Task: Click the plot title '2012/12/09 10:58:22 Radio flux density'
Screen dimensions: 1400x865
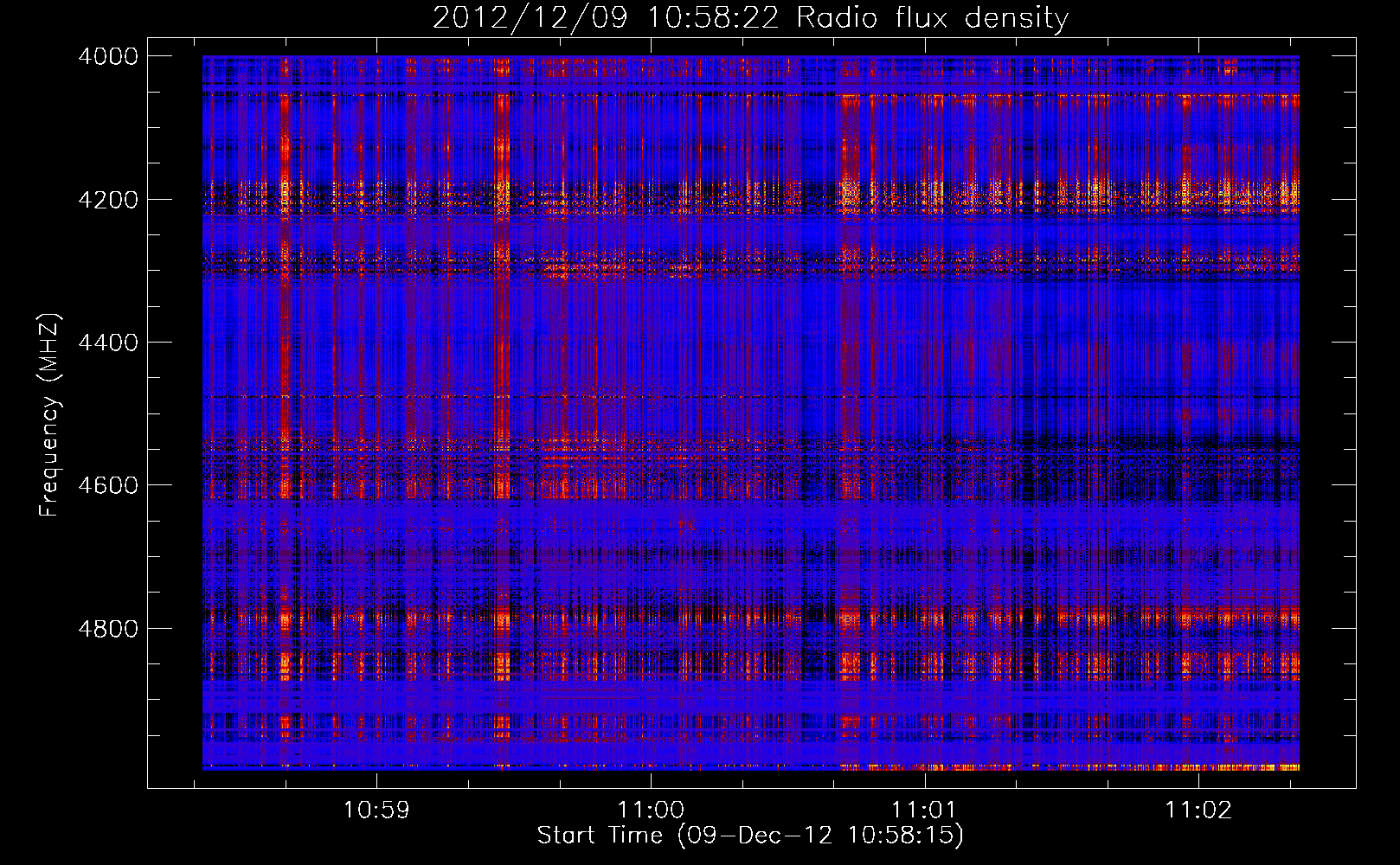Action: tap(751, 18)
